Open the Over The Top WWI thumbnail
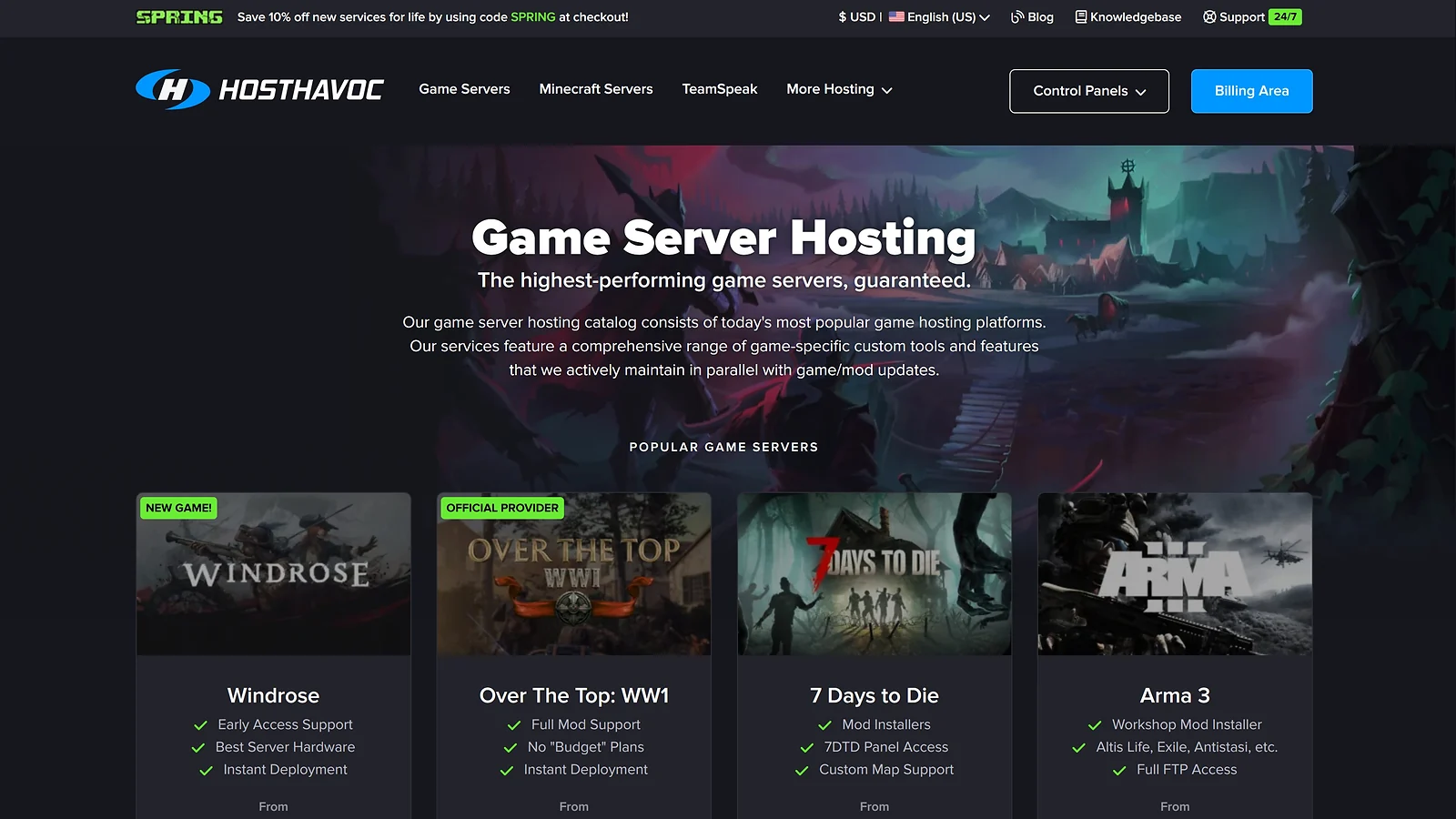Image resolution: width=1456 pixels, height=819 pixels. tap(574, 574)
